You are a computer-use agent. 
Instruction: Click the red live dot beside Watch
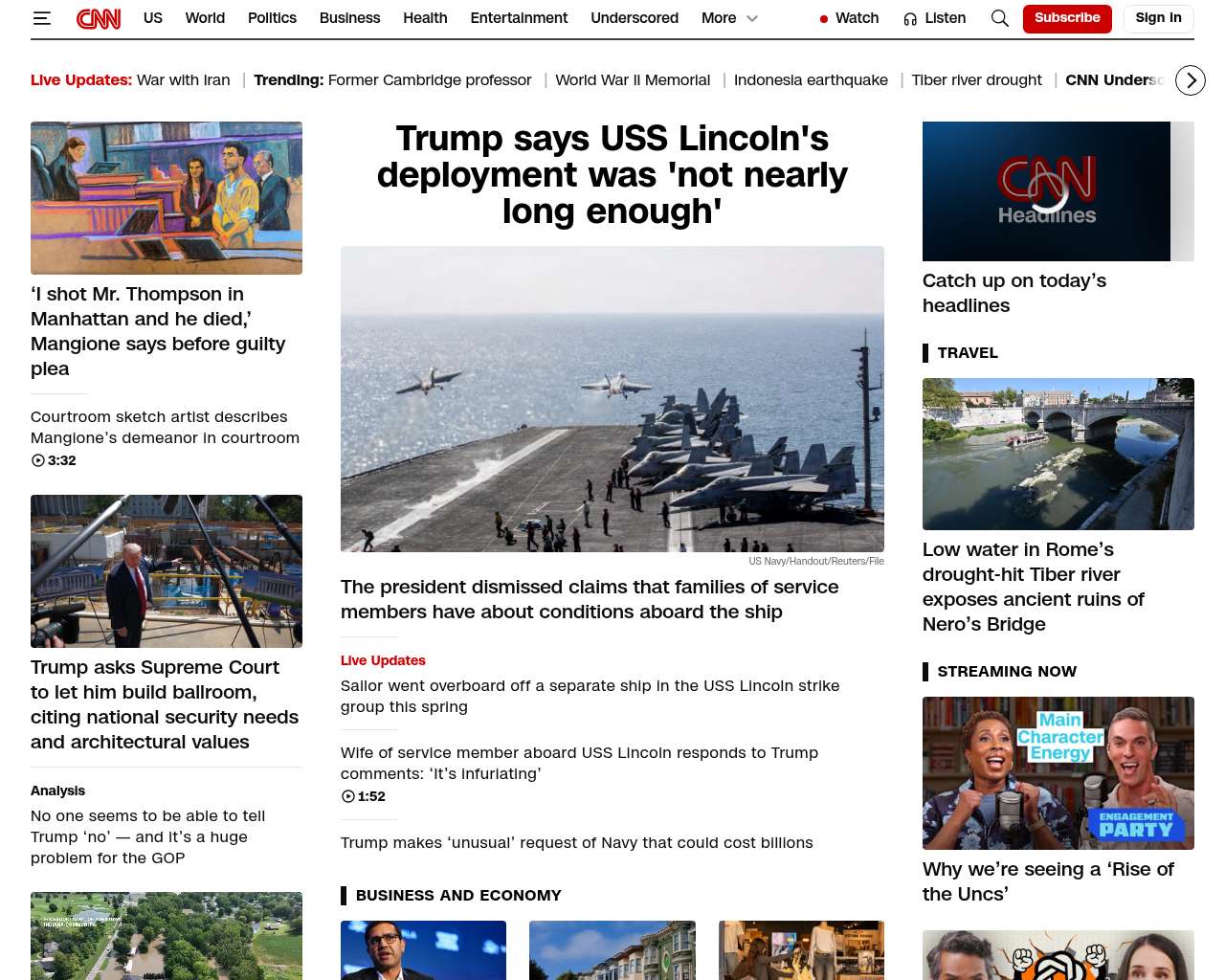pyautogui.click(x=824, y=18)
